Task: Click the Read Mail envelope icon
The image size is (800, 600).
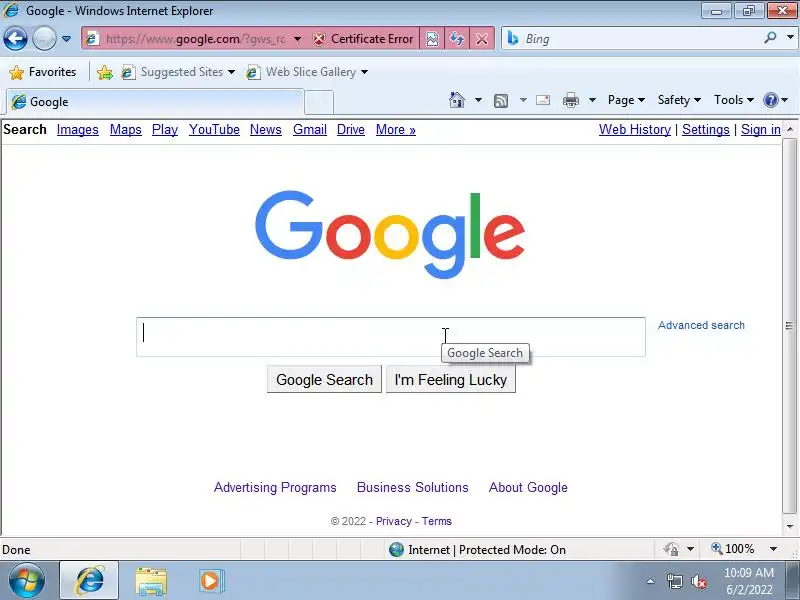Action: click(543, 100)
